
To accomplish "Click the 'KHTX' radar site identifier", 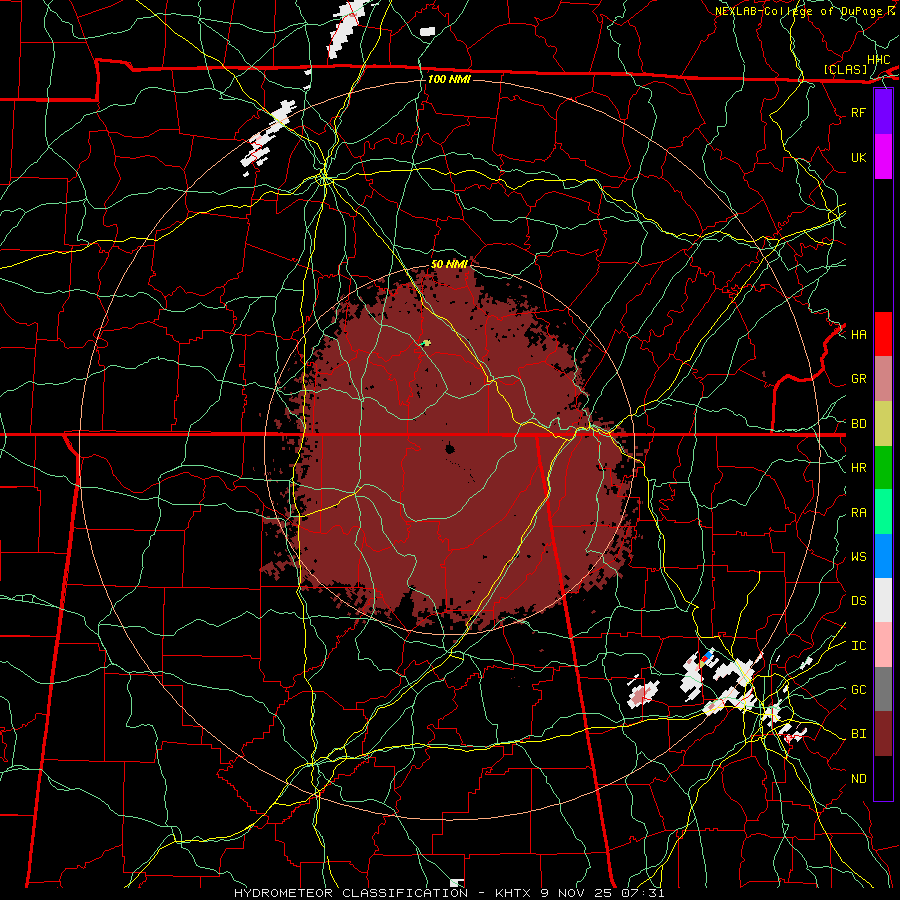I will tap(514, 893).
